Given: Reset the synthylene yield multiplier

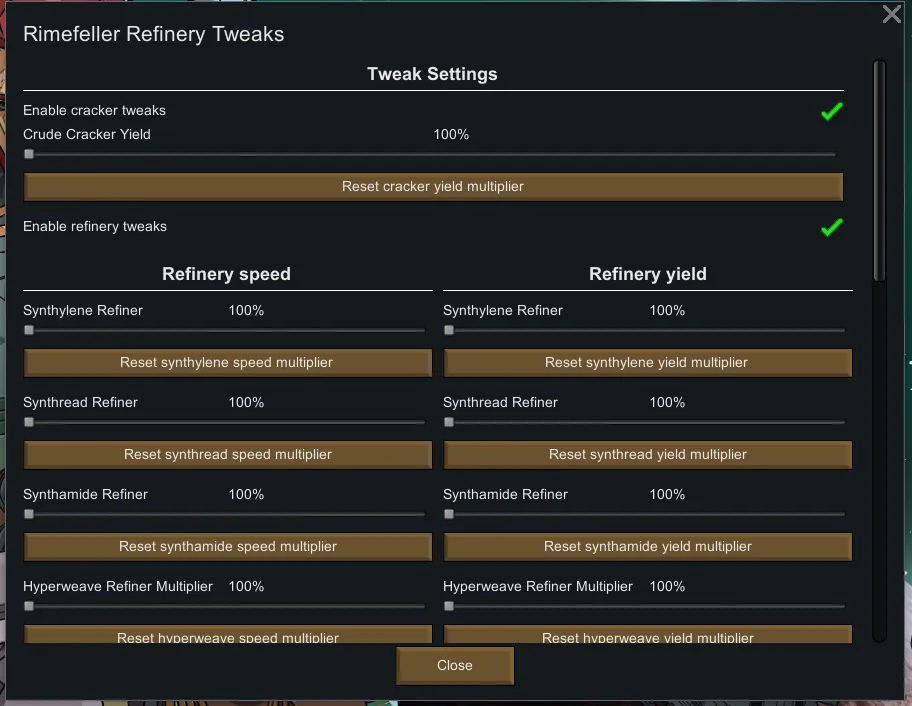Looking at the screenshot, I should click(x=647, y=363).
